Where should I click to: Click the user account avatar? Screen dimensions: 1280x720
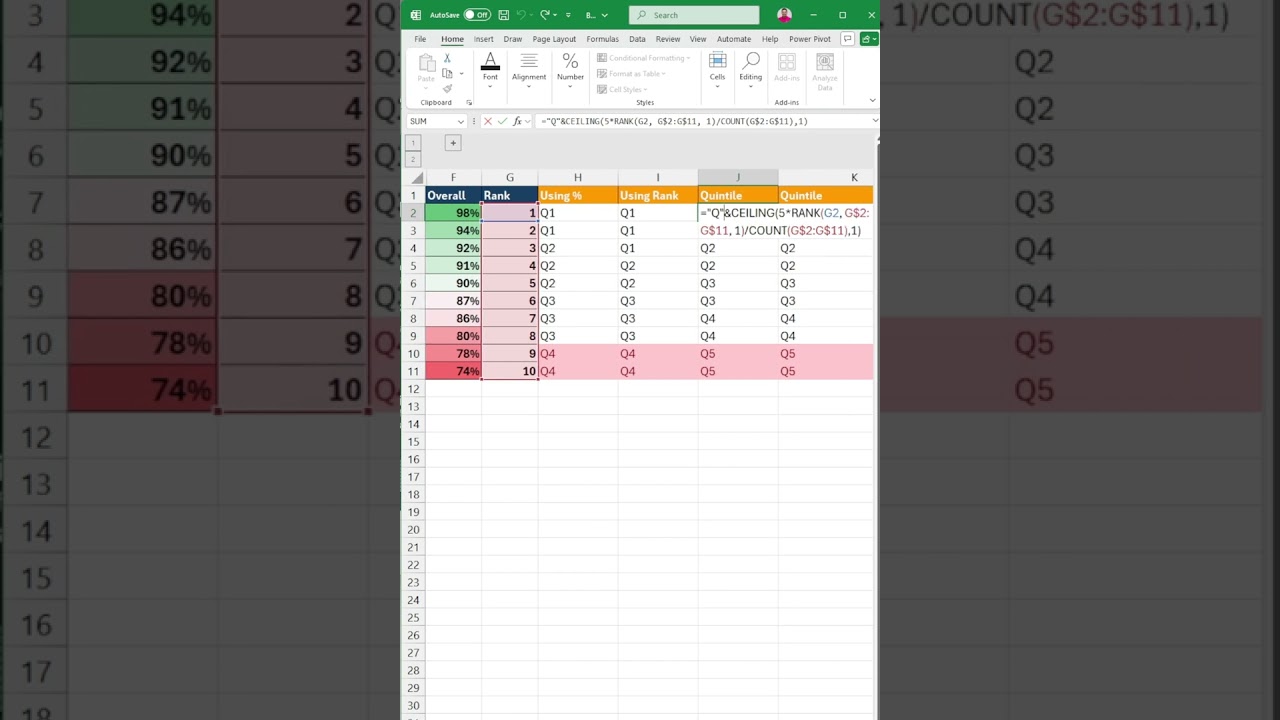pos(784,15)
